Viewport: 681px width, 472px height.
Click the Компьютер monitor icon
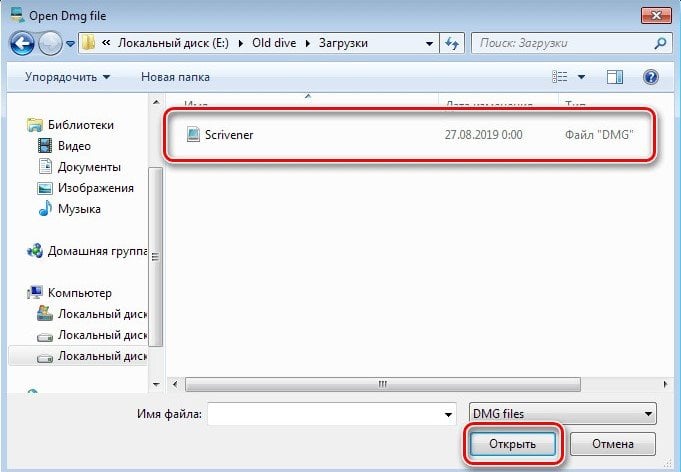tap(35, 293)
